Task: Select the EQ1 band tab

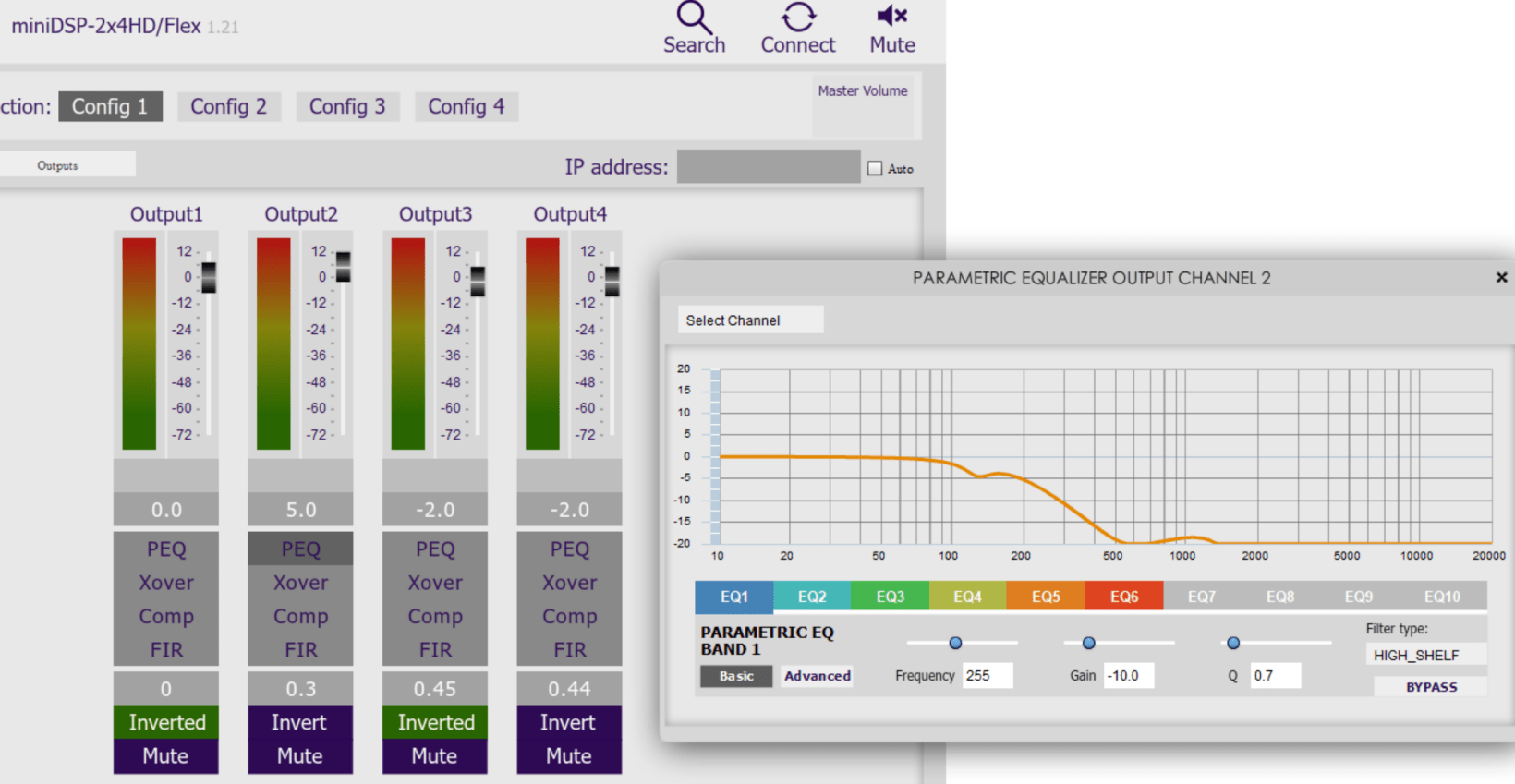Action: point(733,597)
